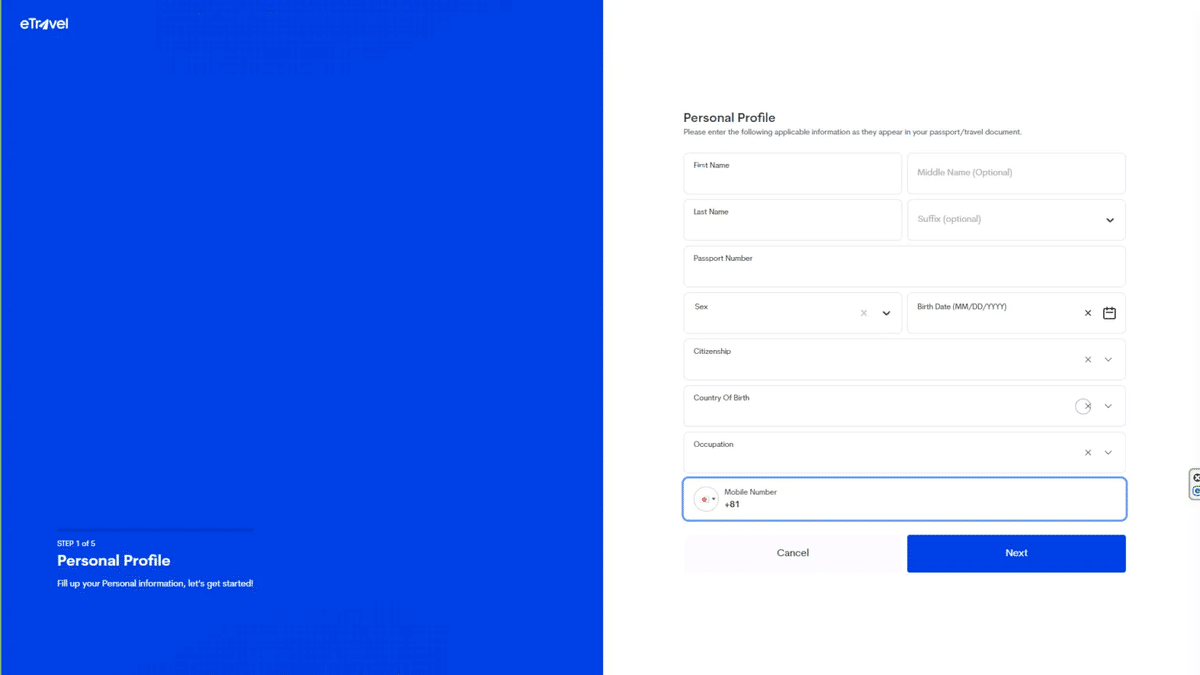Image resolution: width=1200 pixels, height=675 pixels.
Task: Click the passport/travel document instruction text
Action: coord(852,132)
